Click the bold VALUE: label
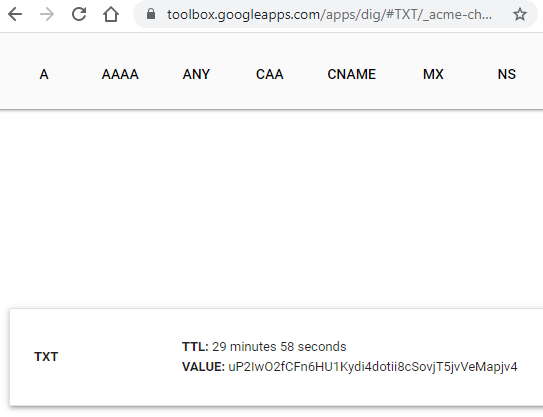Viewport: 543px width, 417px height. (203, 367)
